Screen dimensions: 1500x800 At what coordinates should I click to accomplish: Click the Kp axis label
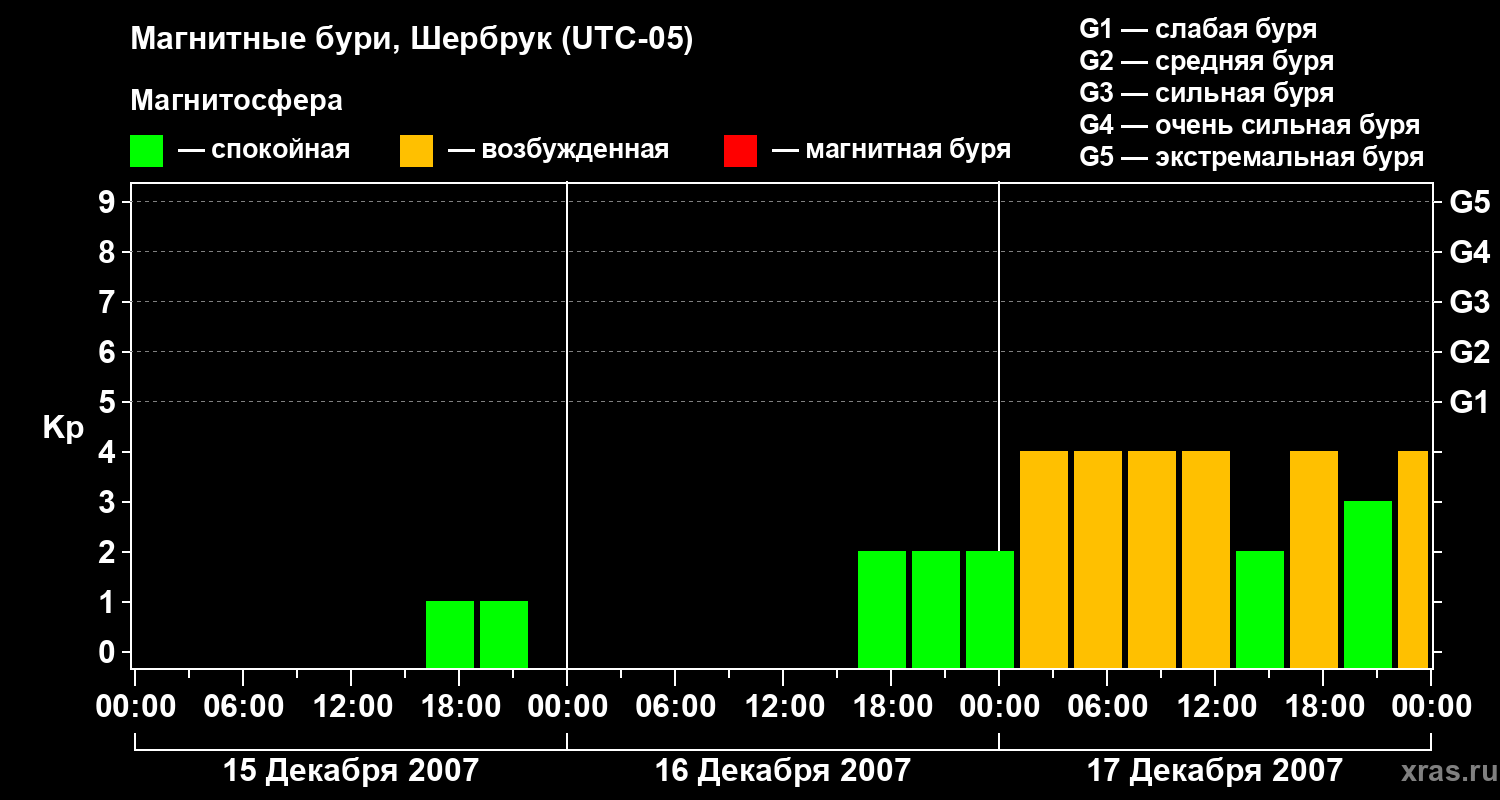coord(63,428)
